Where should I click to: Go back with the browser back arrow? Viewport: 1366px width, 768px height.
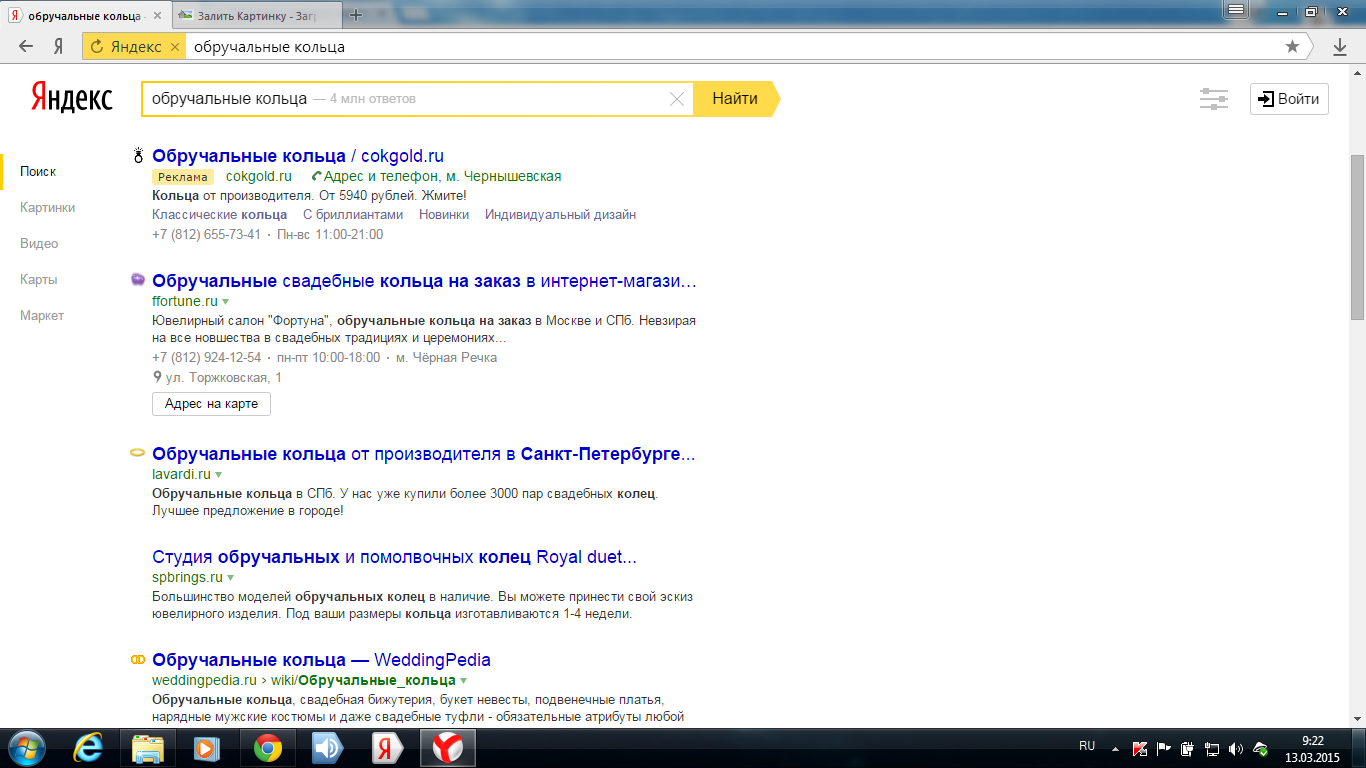tap(26, 46)
